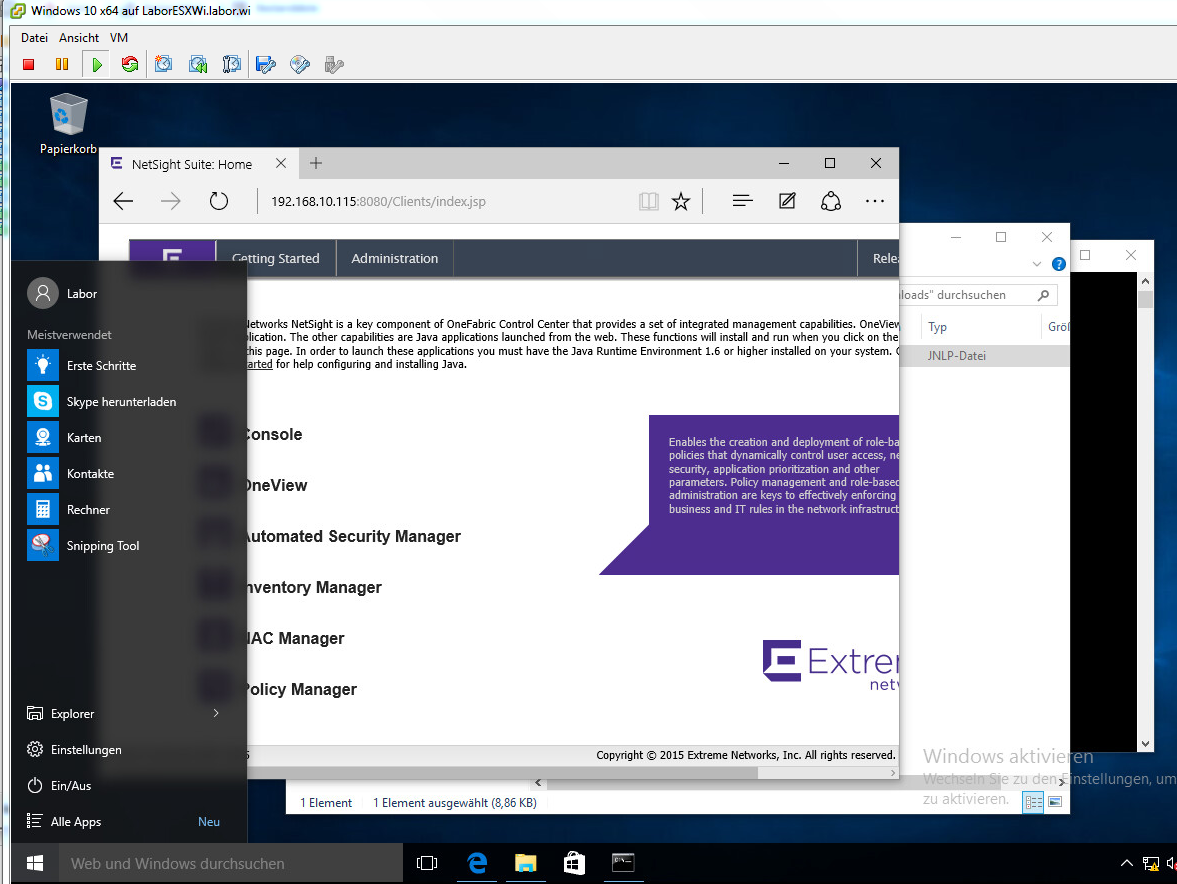The width and height of the screenshot is (1177, 884).
Task: Launch NAC Manager
Action: click(295, 639)
